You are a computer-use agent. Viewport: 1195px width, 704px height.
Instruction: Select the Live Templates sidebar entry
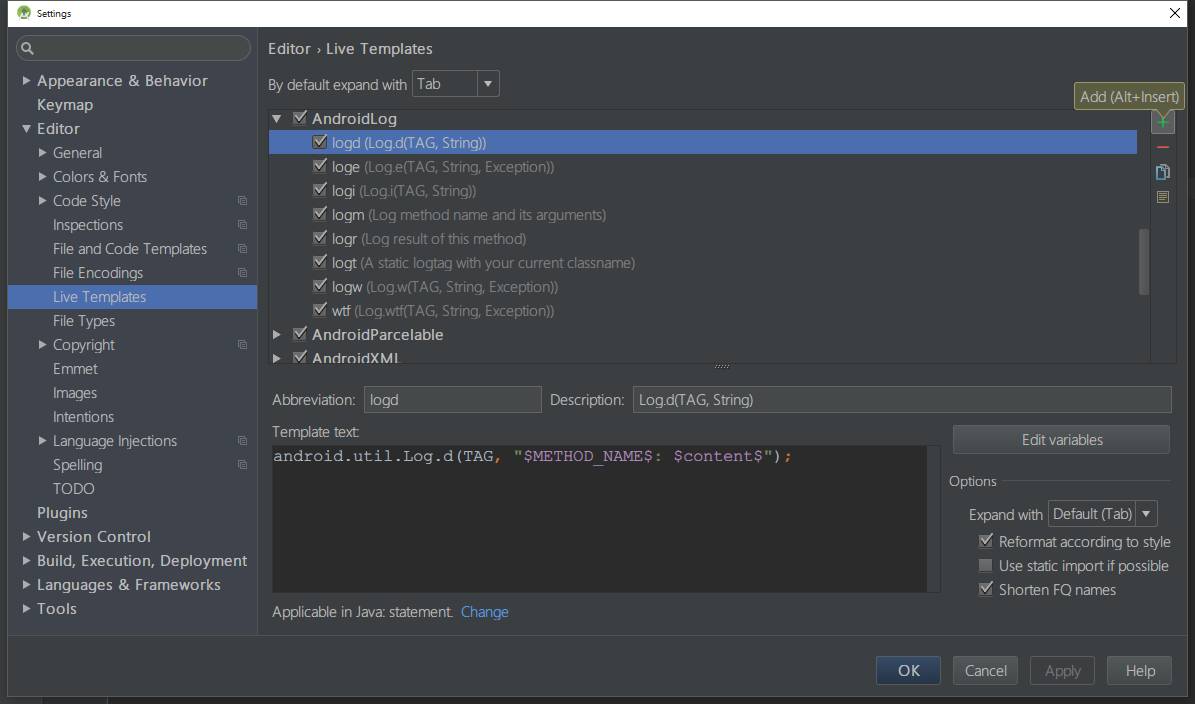pyautogui.click(x=133, y=297)
